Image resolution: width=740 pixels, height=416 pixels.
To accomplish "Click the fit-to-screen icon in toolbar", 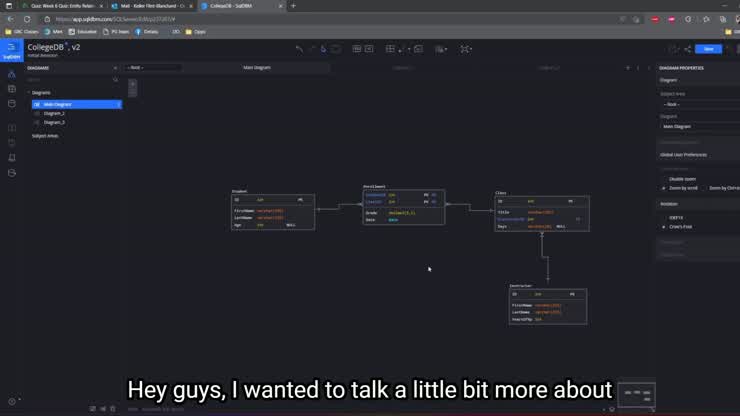I will (x=465, y=48).
